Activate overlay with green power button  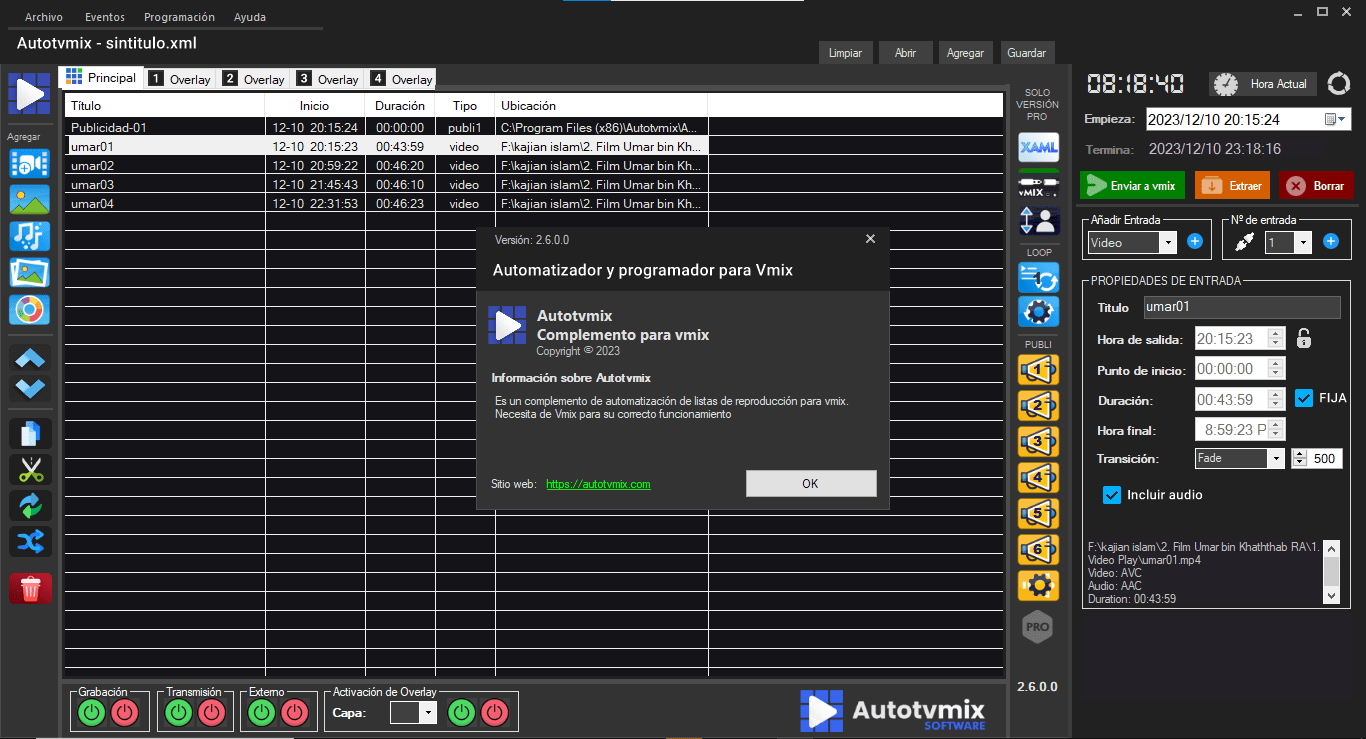click(461, 713)
